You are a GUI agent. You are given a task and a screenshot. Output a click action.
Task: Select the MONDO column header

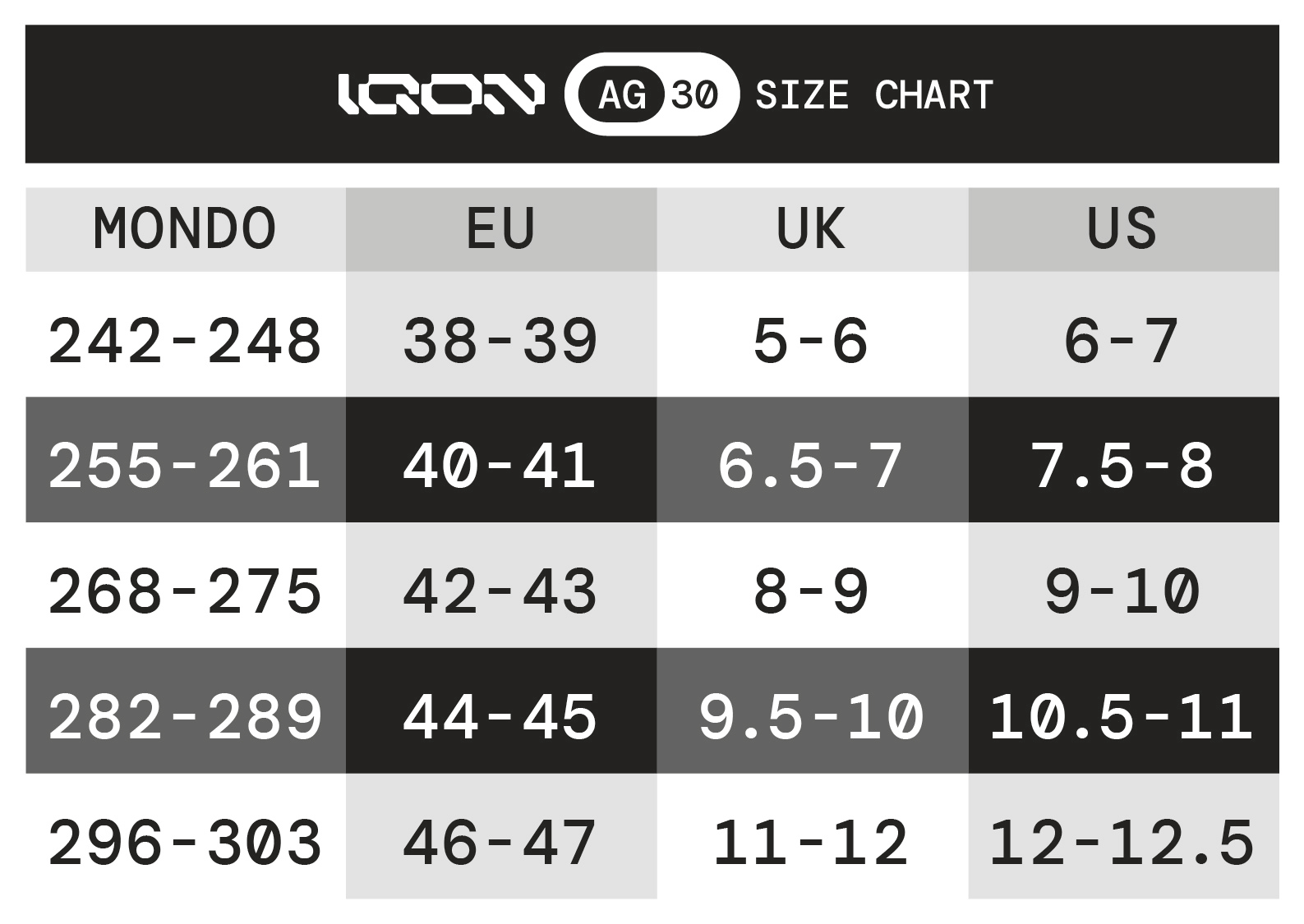click(x=185, y=229)
